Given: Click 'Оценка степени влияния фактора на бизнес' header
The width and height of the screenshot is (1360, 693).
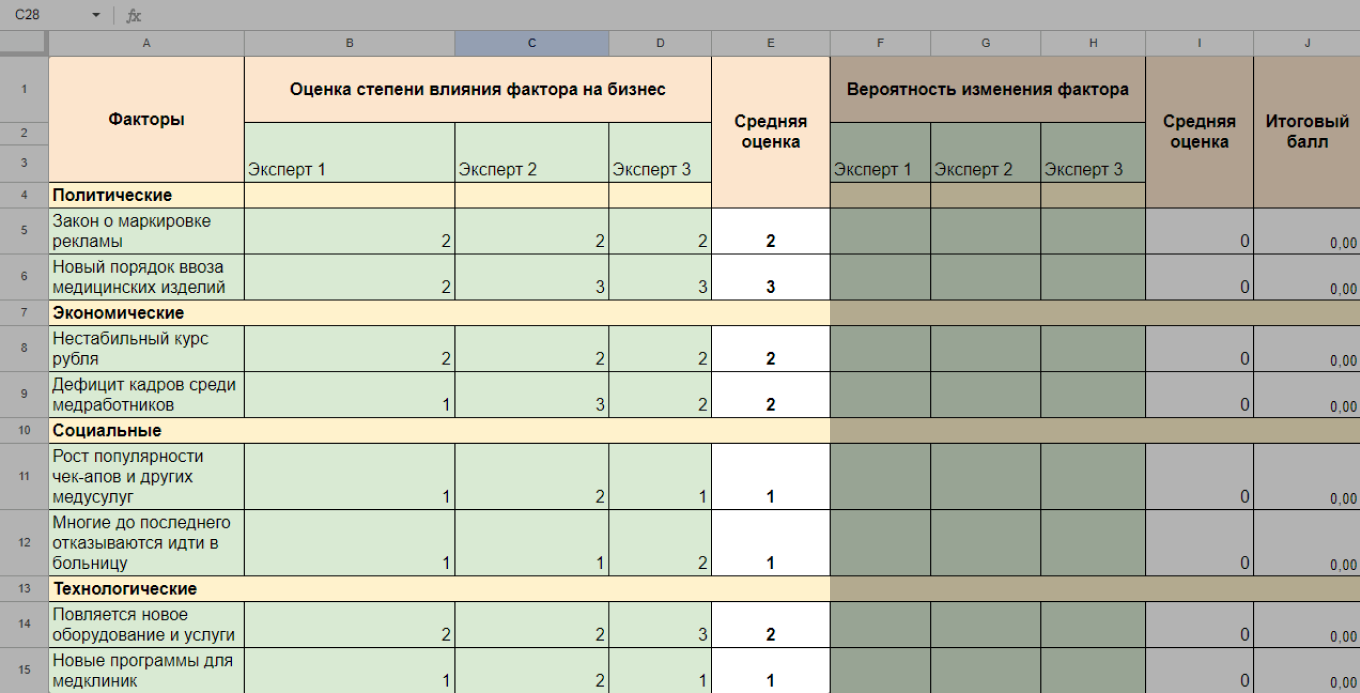Looking at the screenshot, I should (x=478, y=89).
